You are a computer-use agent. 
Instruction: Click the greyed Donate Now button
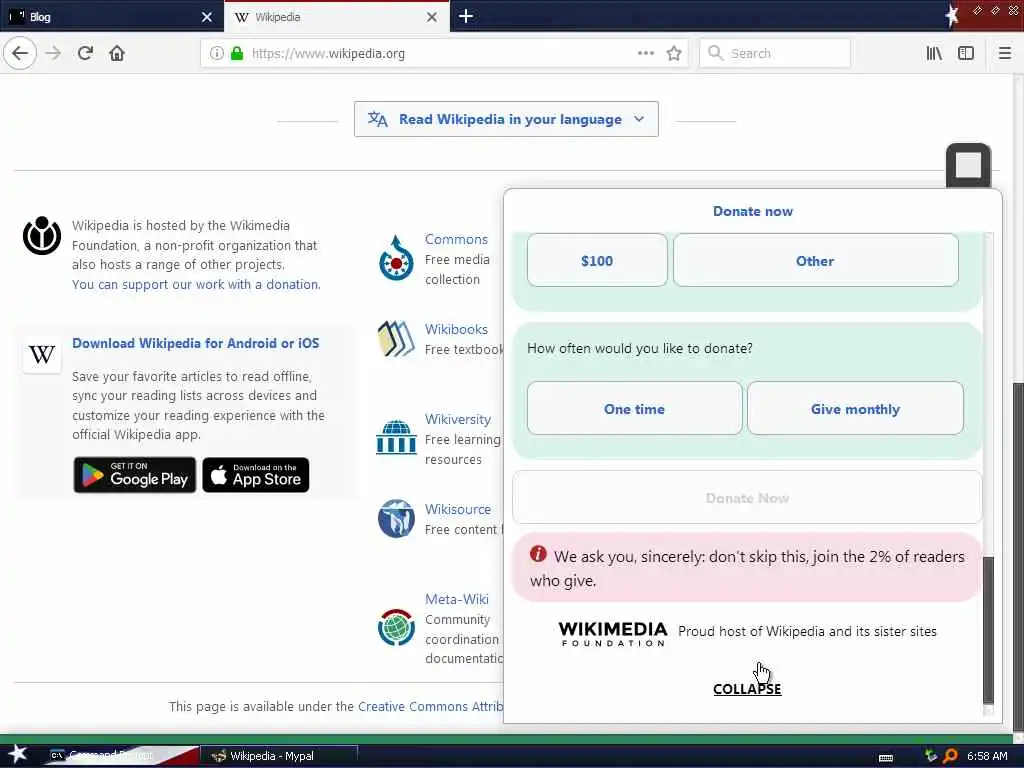coord(747,498)
